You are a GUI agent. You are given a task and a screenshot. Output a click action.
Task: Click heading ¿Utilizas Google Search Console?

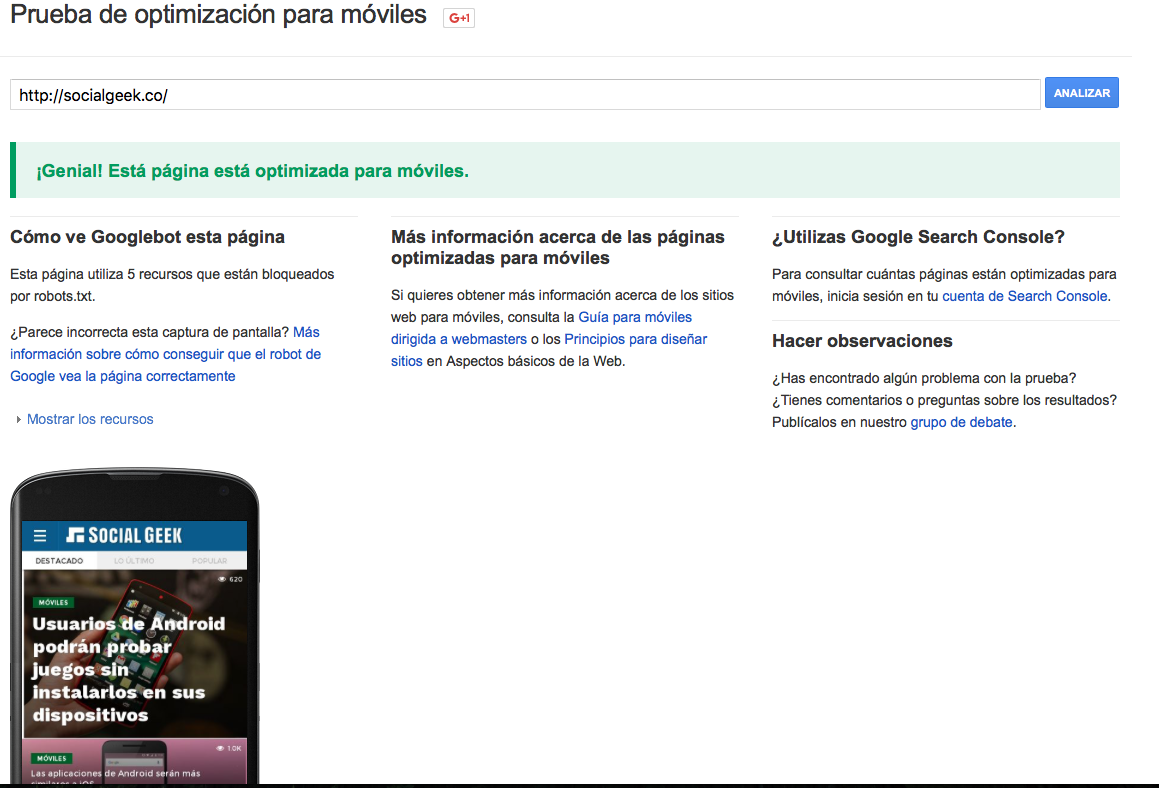918,237
